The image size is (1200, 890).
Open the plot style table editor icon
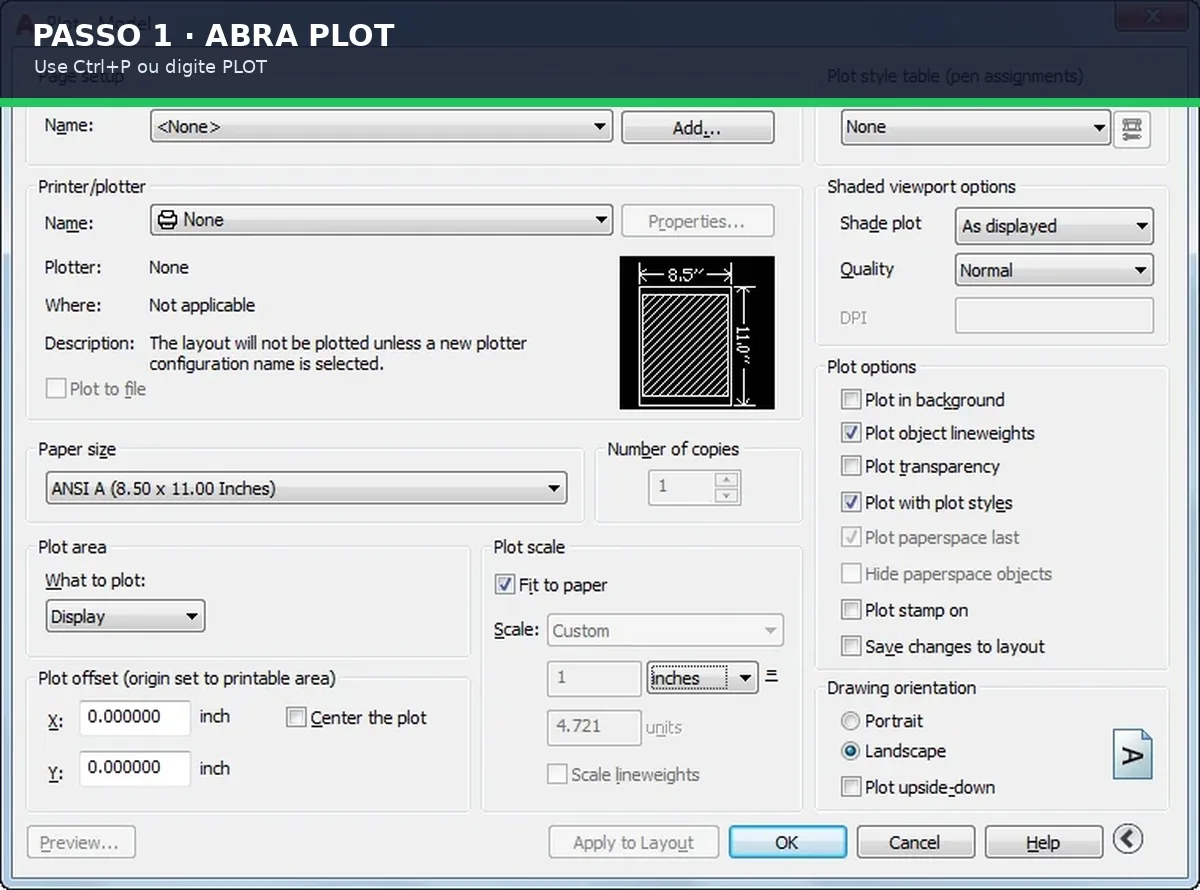pyautogui.click(x=1132, y=128)
